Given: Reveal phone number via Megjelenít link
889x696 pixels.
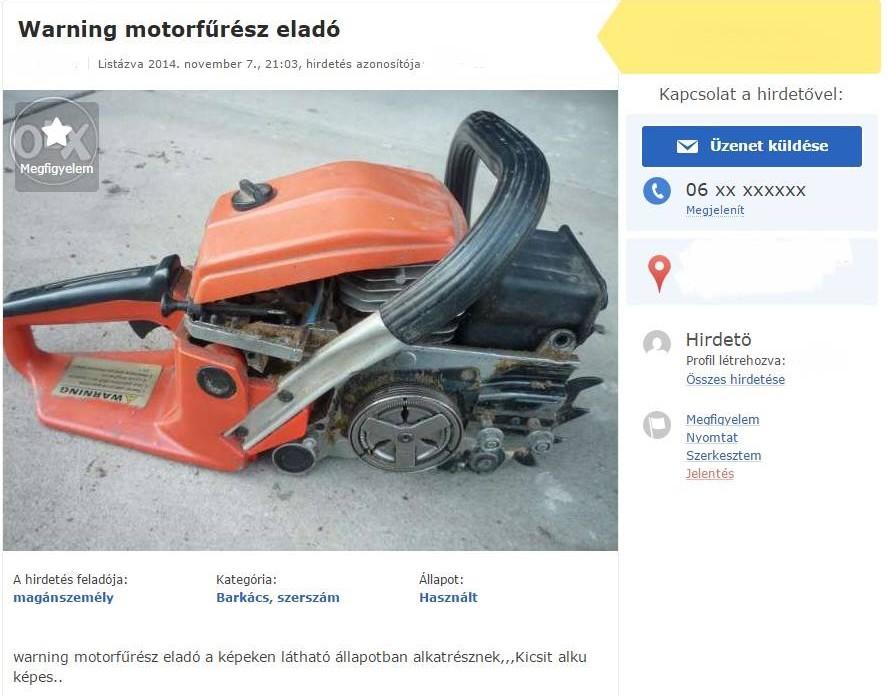Looking at the screenshot, I should click(x=714, y=210).
